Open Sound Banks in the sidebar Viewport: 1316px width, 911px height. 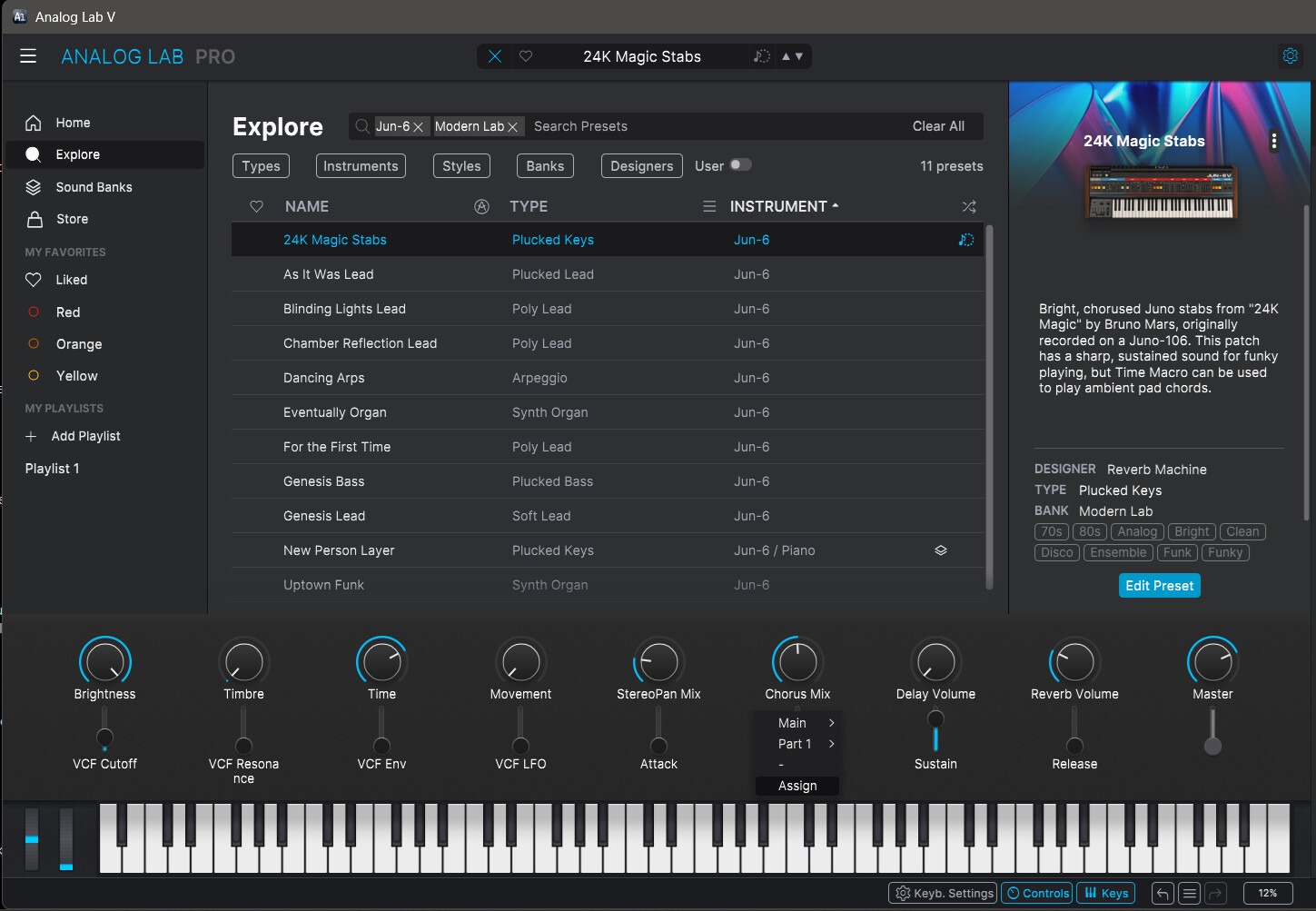click(94, 187)
